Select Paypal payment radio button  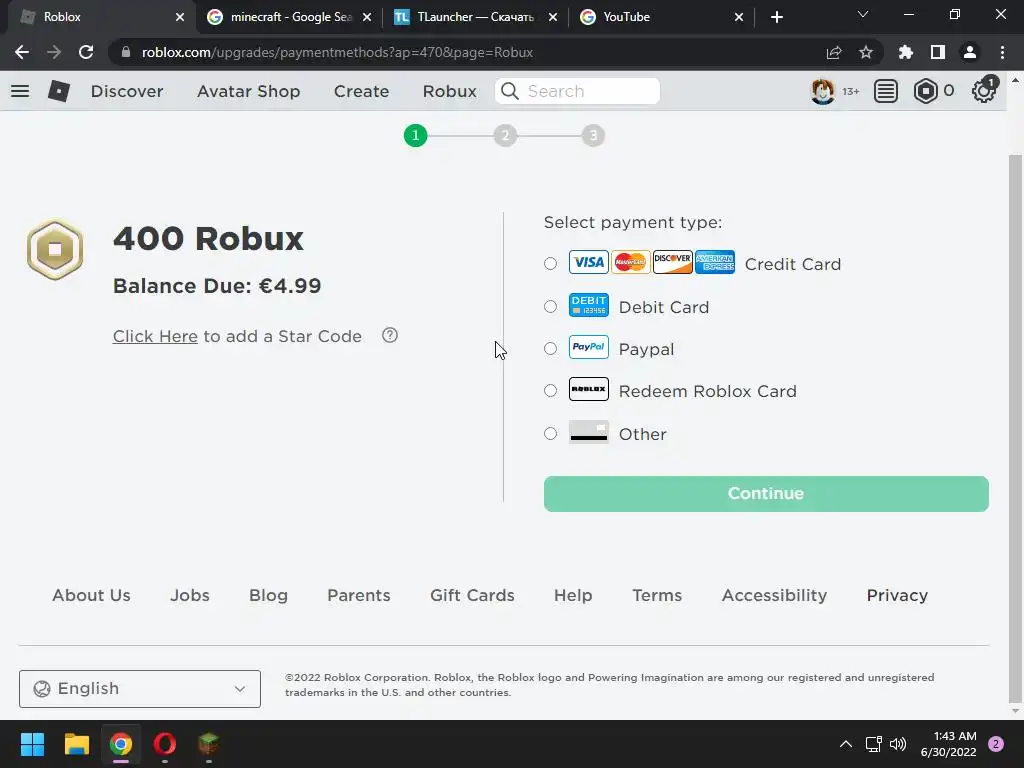[551, 349]
